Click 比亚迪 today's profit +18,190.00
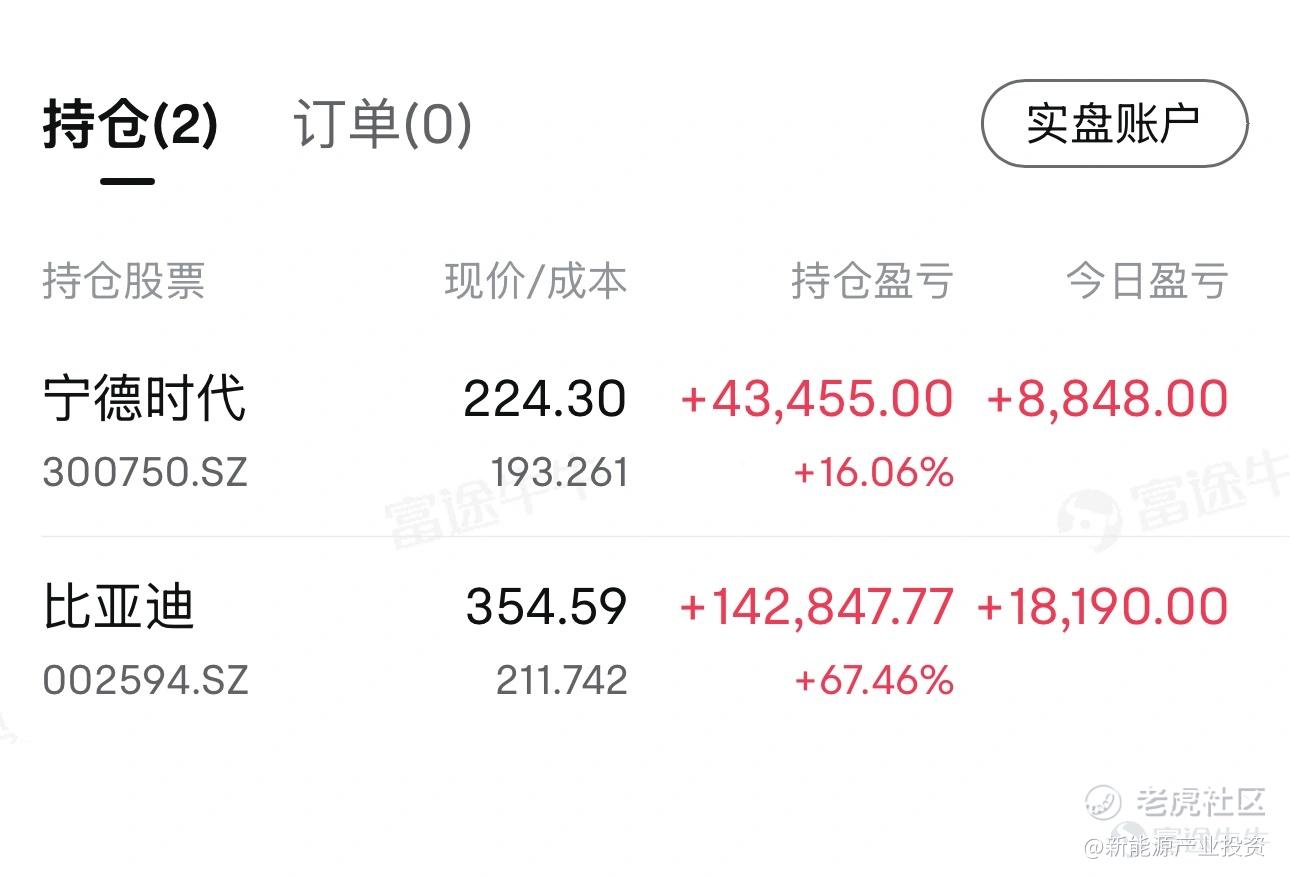Image resolution: width=1290 pixels, height=876 pixels. tap(1102, 607)
